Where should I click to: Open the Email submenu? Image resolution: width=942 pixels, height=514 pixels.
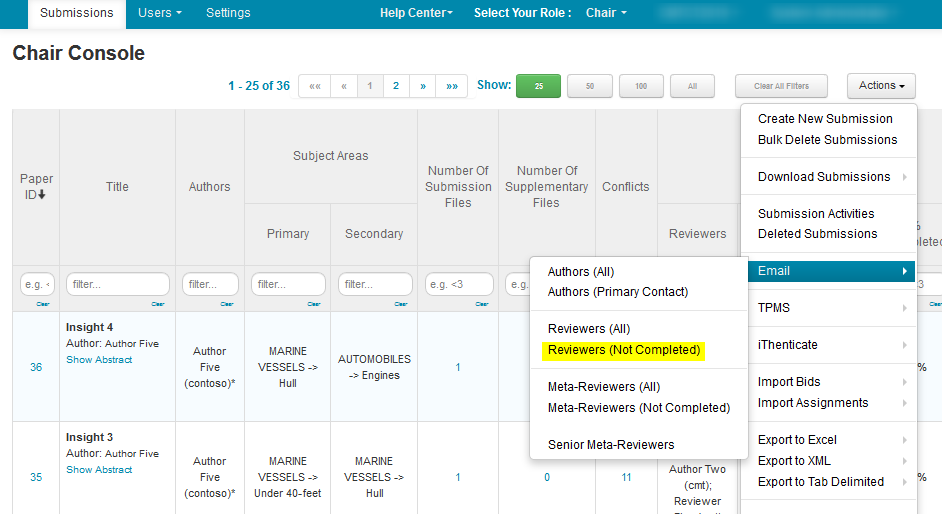[832, 271]
